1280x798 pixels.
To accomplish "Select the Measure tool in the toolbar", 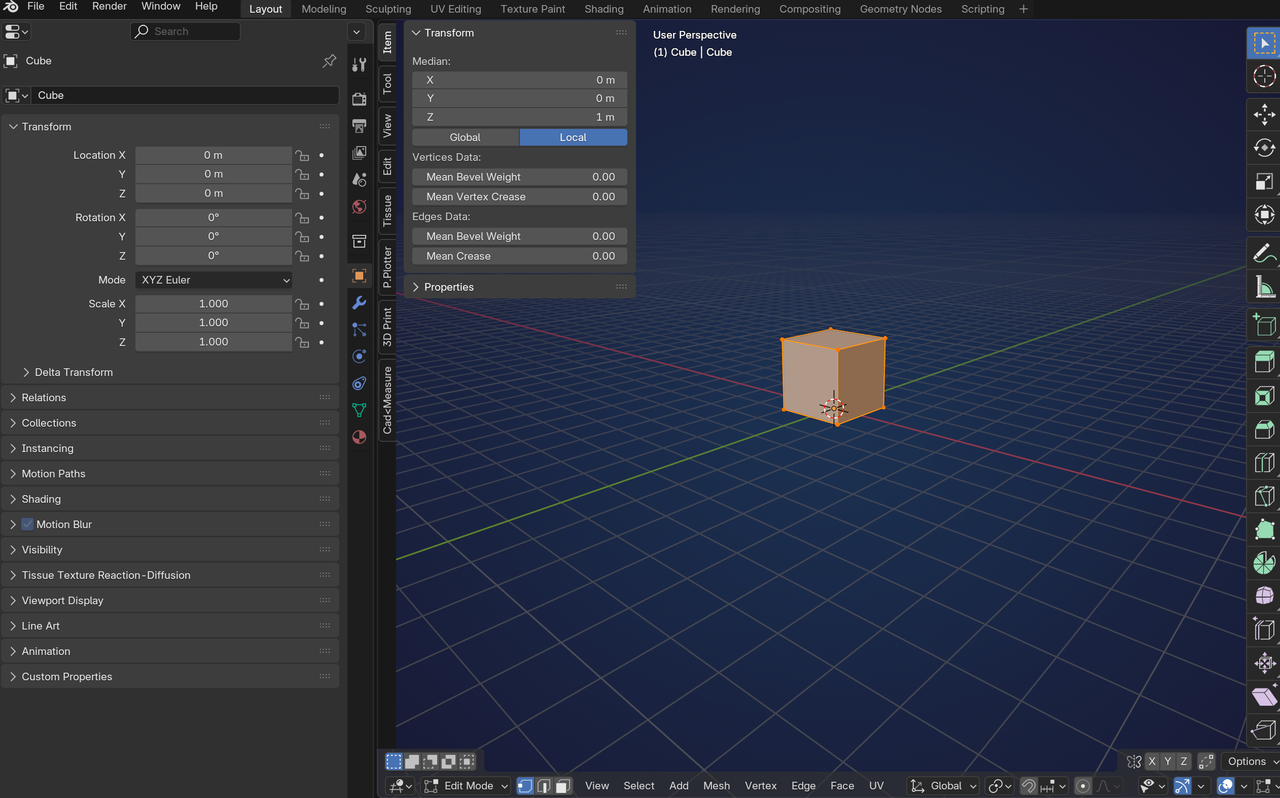I will coord(1264,286).
